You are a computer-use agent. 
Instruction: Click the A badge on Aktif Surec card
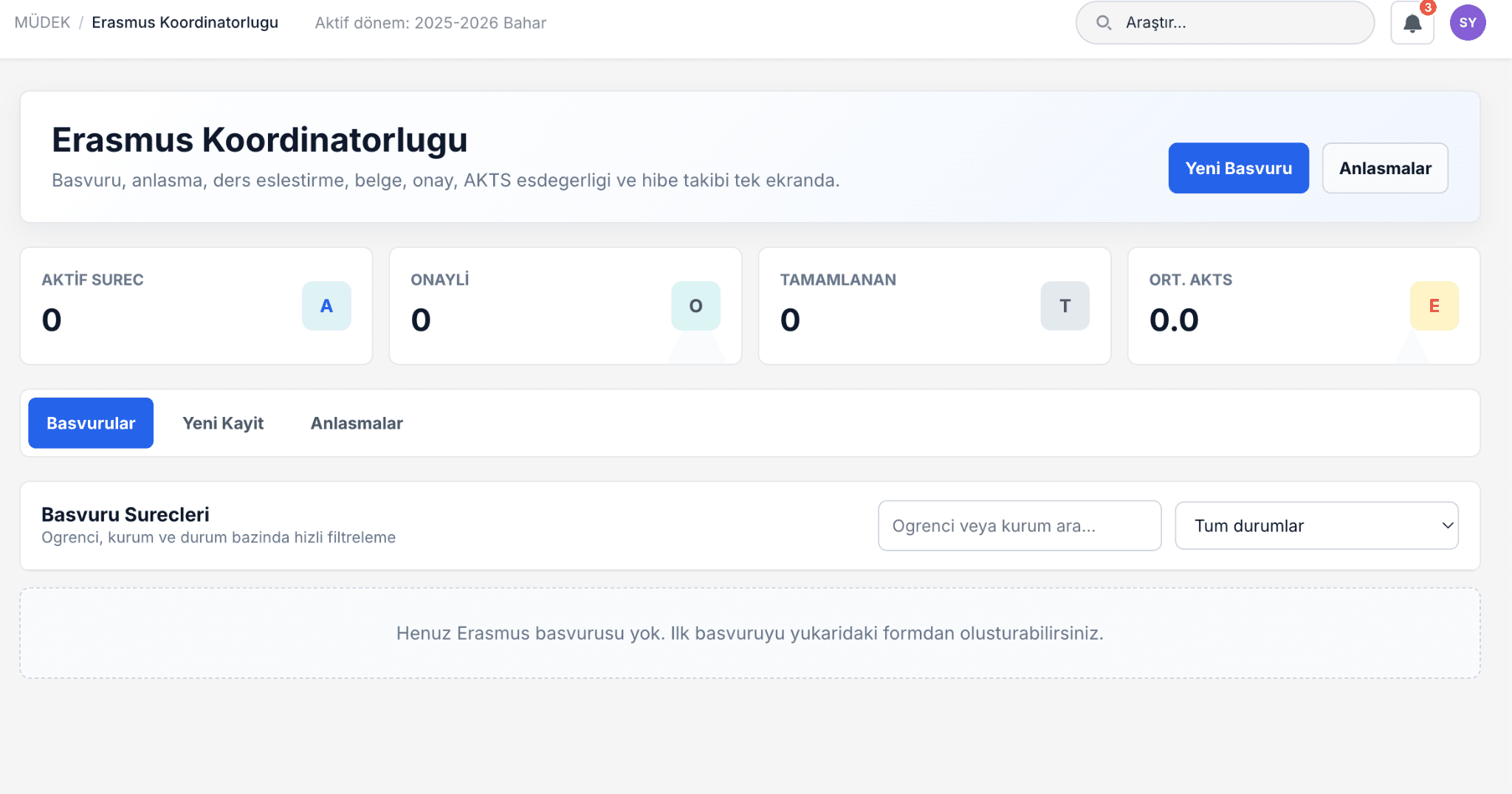(x=326, y=305)
